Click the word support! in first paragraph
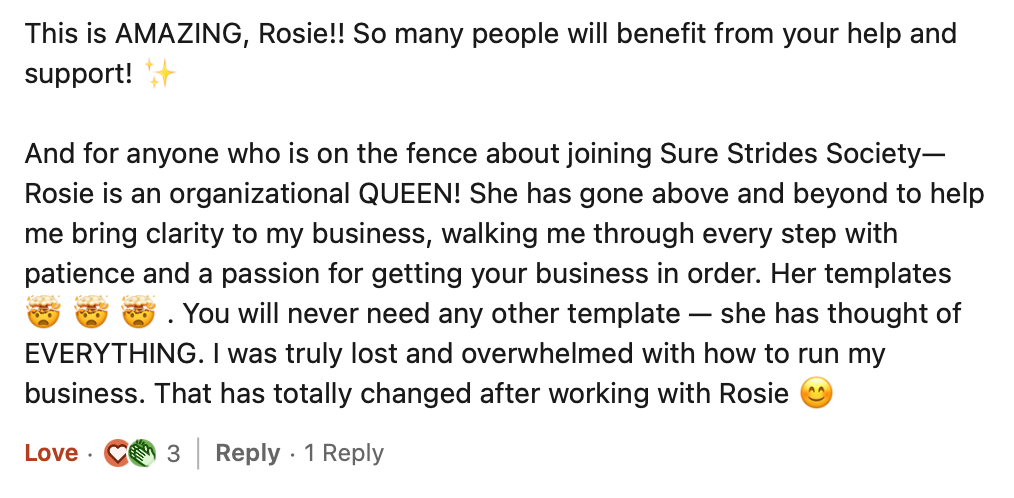This screenshot has width=1014, height=498. 78,75
